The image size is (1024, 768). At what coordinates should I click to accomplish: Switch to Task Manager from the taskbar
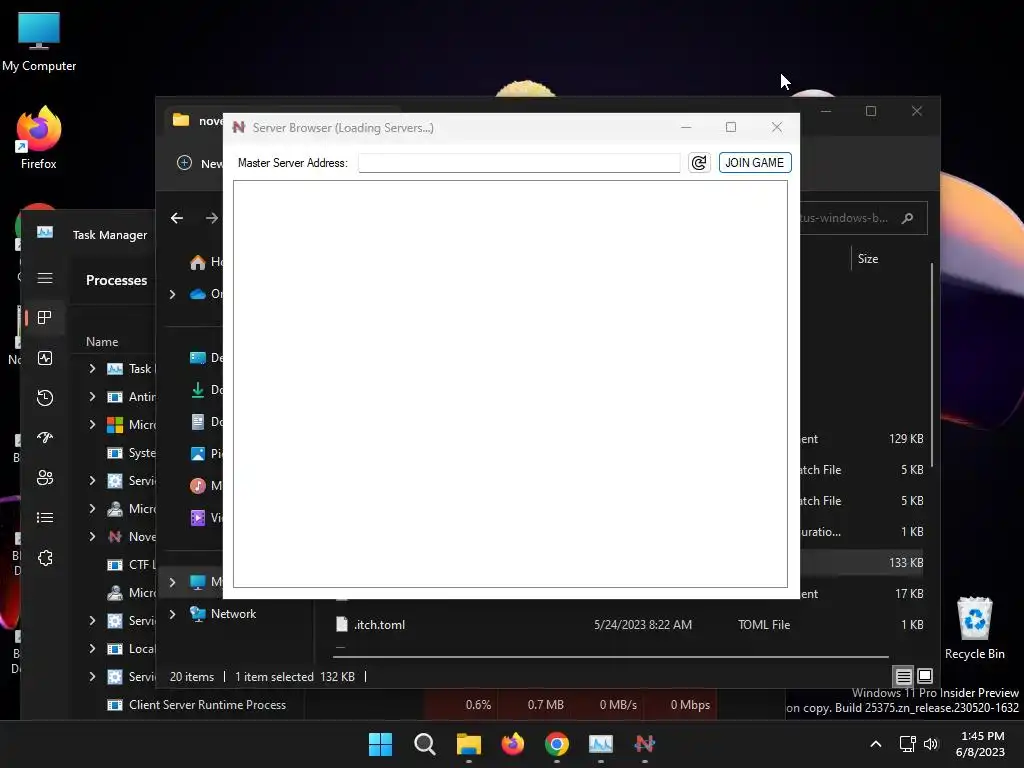[601, 744]
